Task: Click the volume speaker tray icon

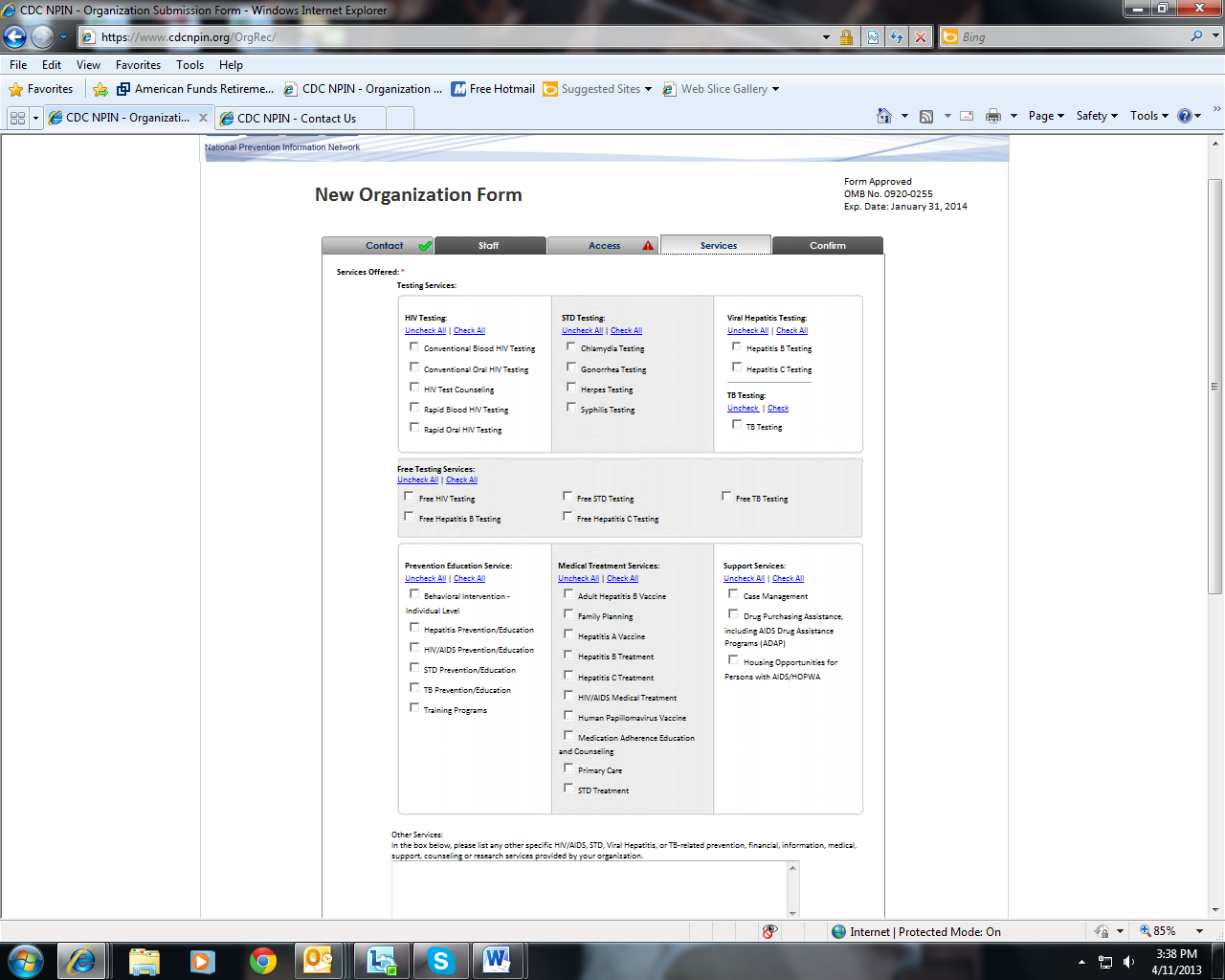Action: click(1129, 962)
